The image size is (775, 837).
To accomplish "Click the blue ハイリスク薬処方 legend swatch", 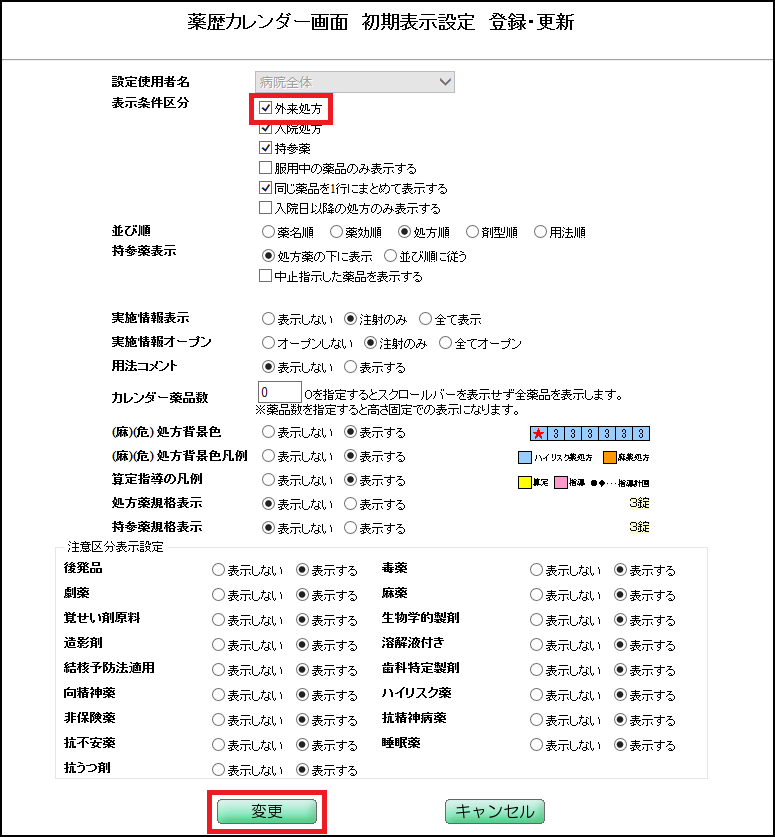I will pyautogui.click(x=524, y=458).
